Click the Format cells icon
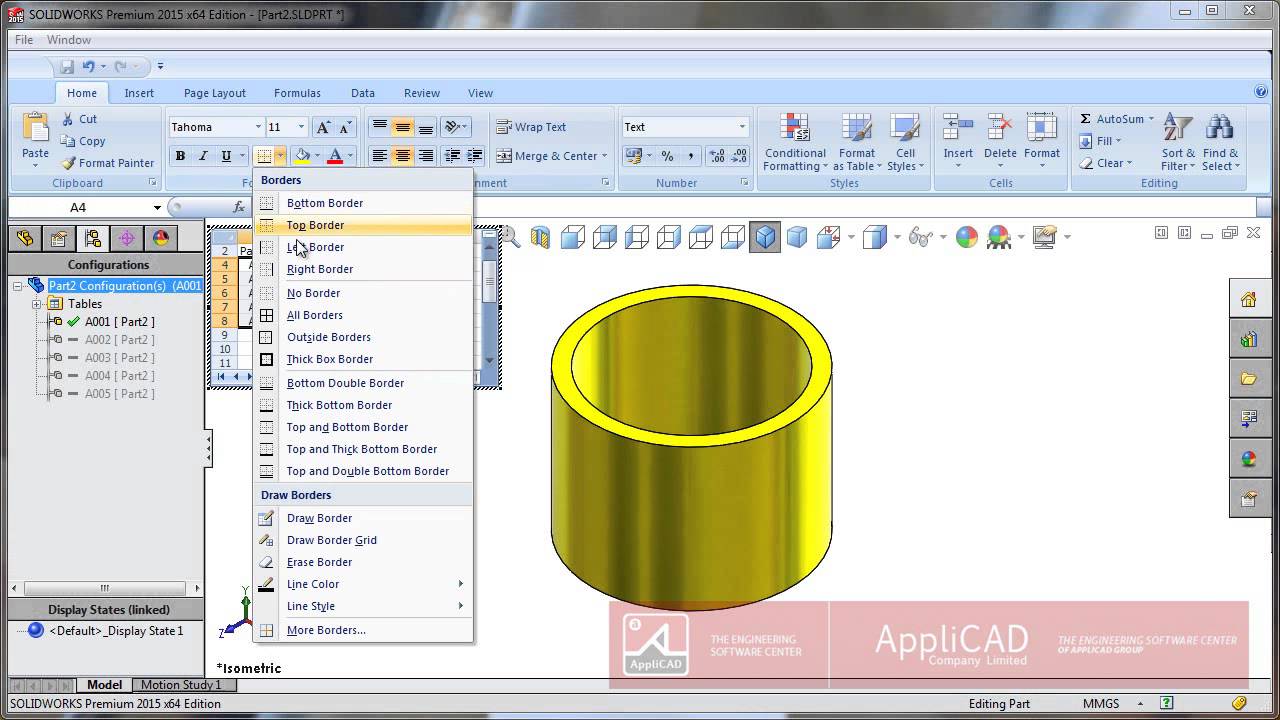Screen dimensions: 1280x720 coord(1041,127)
